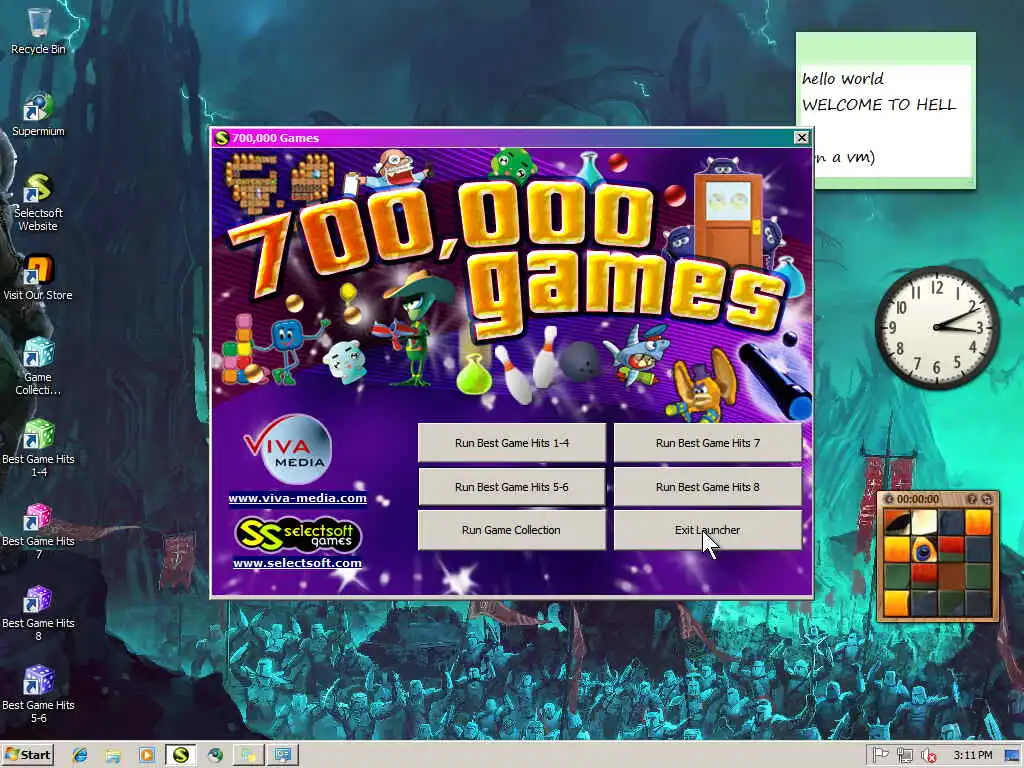This screenshot has height=768, width=1024.
Task: Click the Selectsoft Games logo
Action: (x=298, y=534)
